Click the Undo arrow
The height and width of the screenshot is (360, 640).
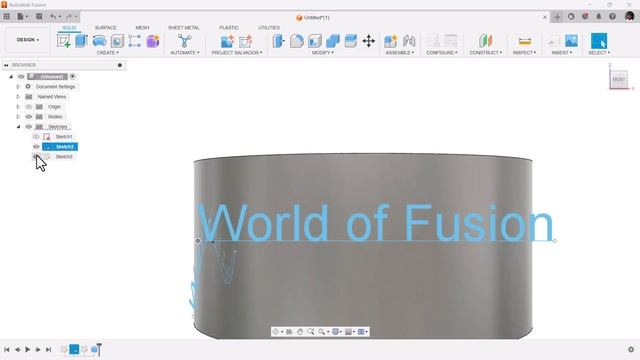tap(53, 17)
